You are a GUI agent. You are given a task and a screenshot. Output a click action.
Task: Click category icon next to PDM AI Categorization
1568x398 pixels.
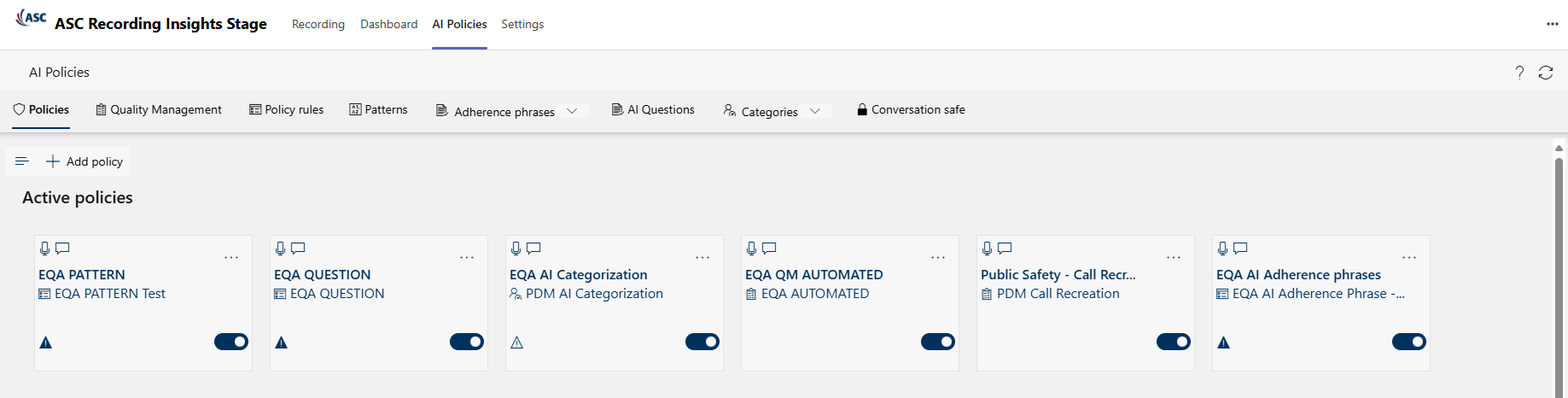point(516,294)
